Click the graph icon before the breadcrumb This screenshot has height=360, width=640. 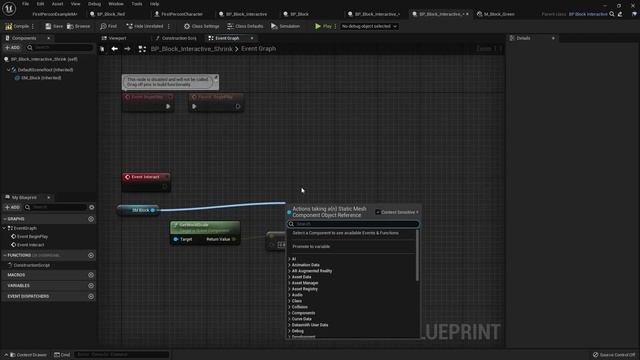[142, 49]
